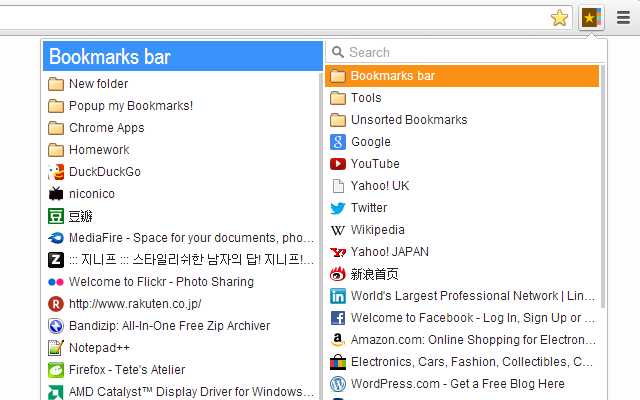Open Wikipedia bookmark text

pyautogui.click(x=378, y=230)
